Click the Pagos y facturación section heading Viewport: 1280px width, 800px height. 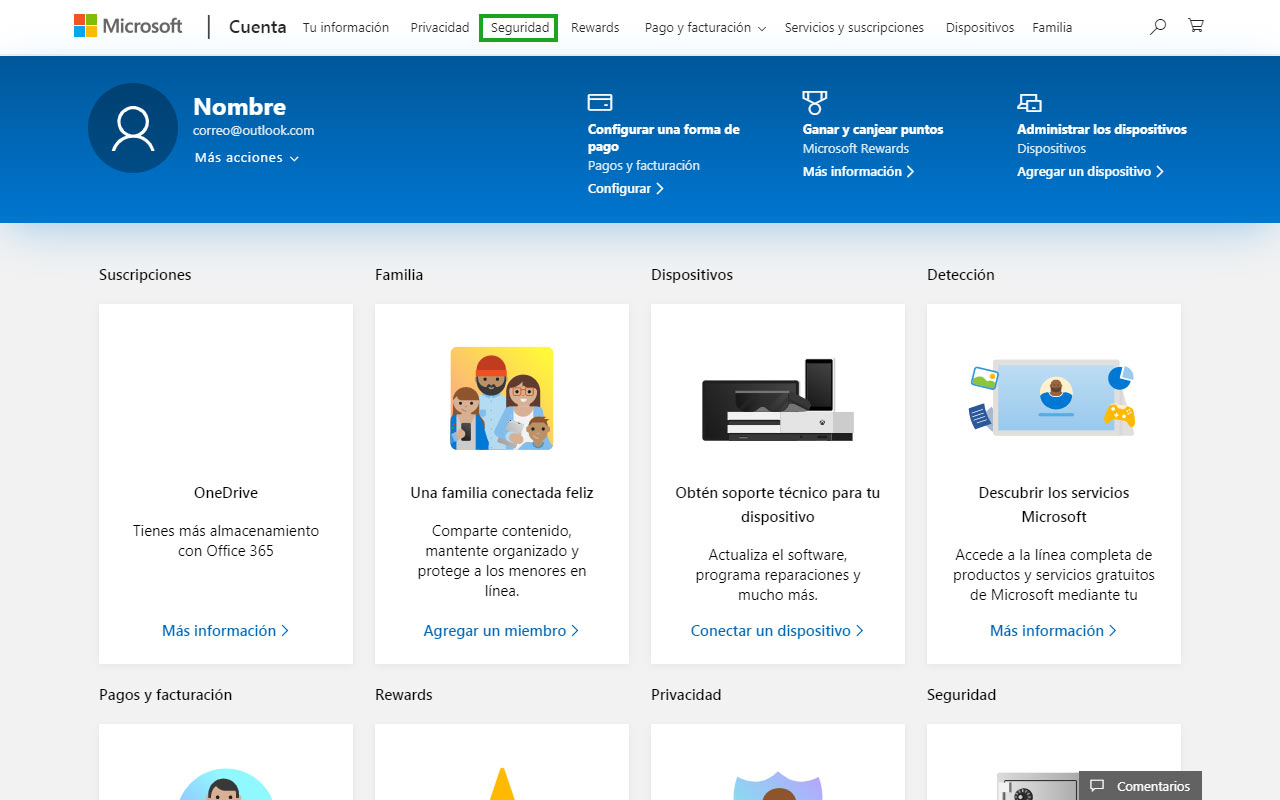[165, 695]
